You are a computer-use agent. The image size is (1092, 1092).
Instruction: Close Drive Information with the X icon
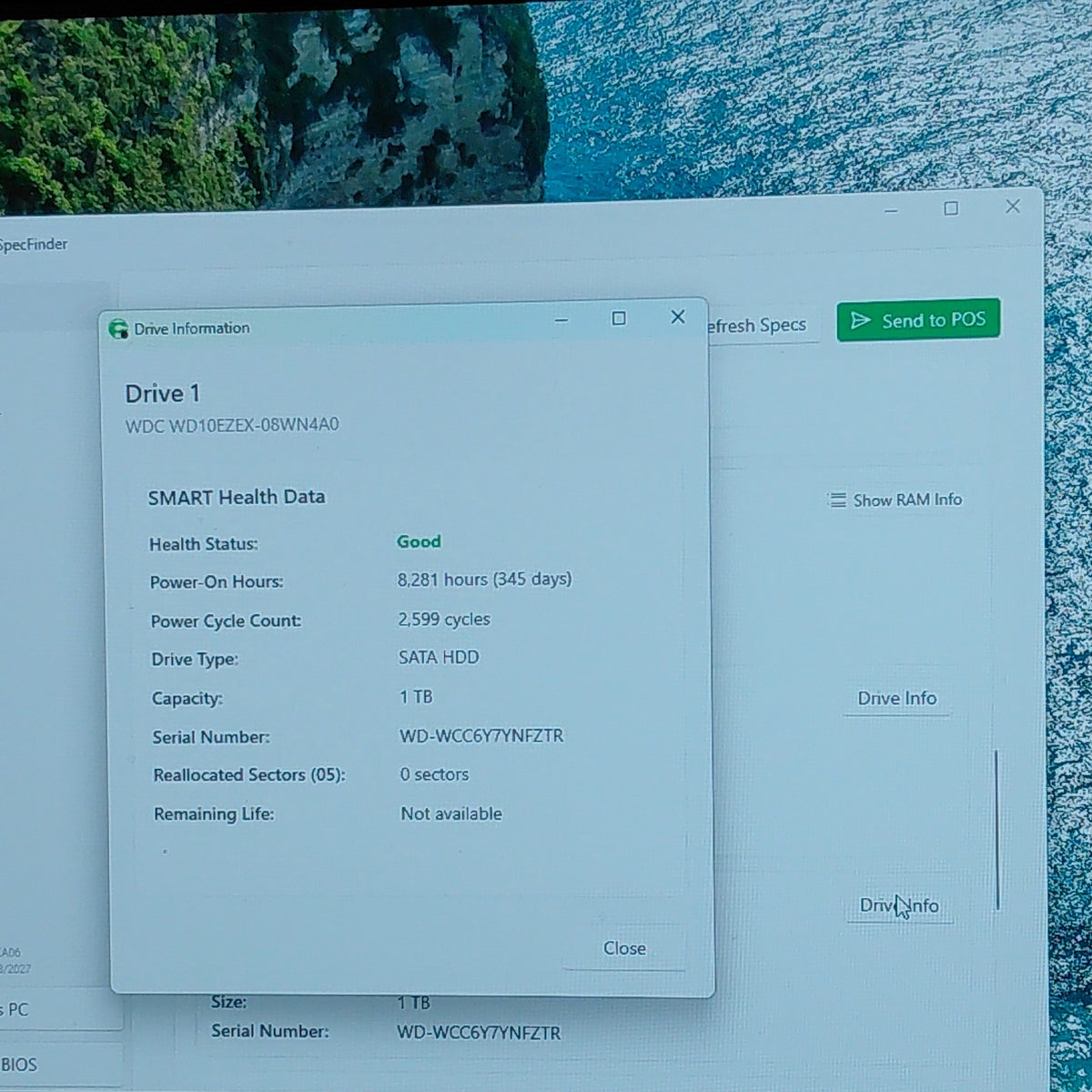pos(677,317)
